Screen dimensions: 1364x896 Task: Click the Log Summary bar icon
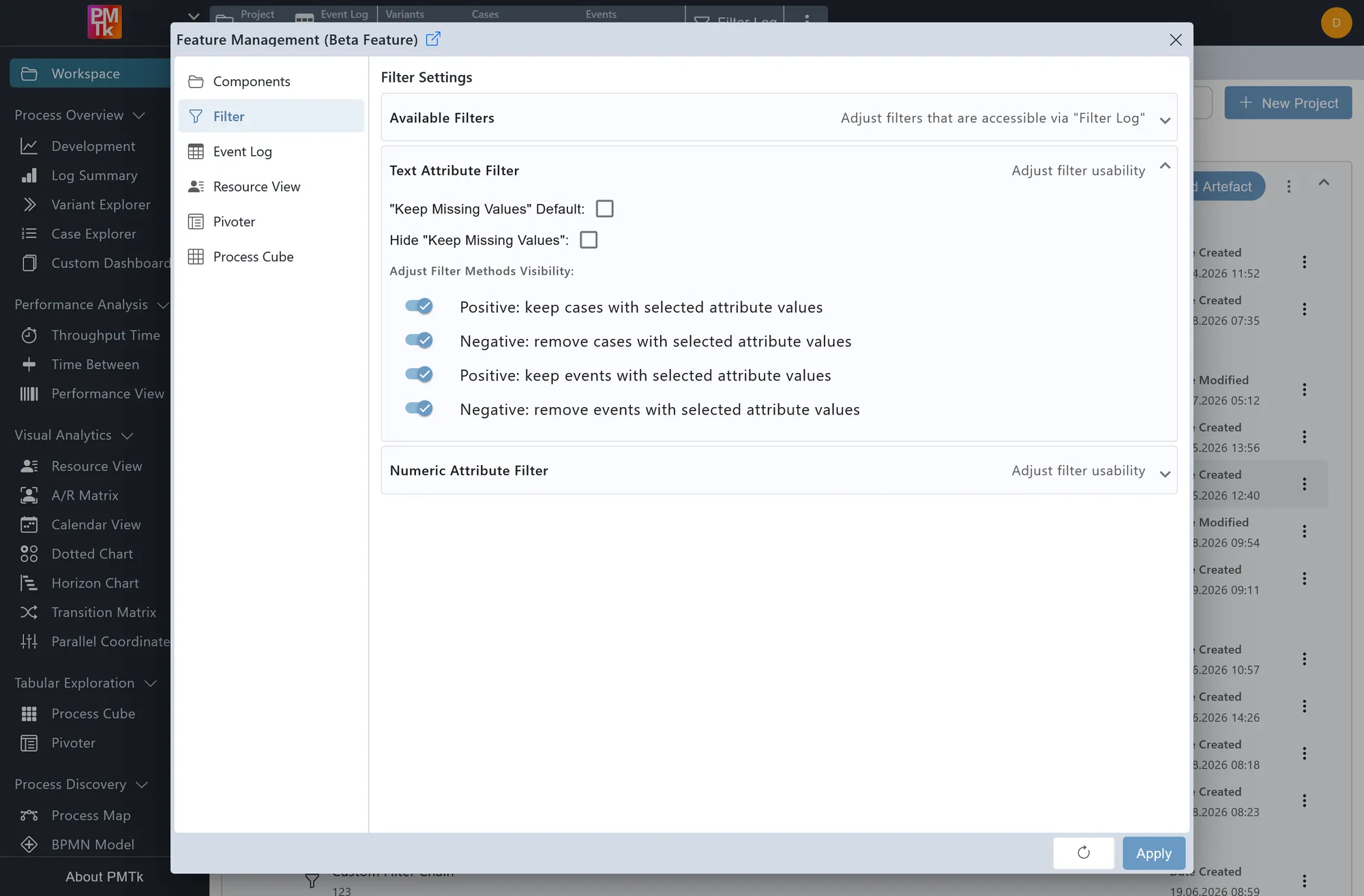29,175
